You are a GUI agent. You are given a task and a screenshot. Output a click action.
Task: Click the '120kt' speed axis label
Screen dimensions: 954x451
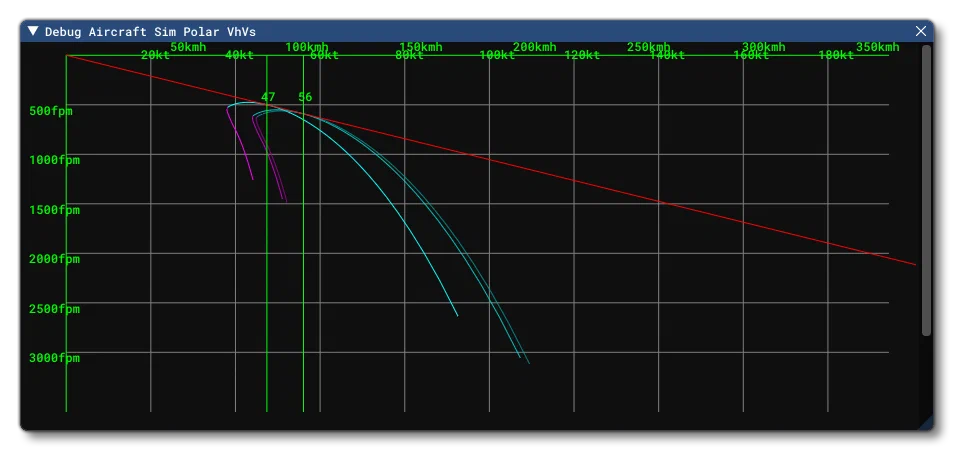[582, 55]
